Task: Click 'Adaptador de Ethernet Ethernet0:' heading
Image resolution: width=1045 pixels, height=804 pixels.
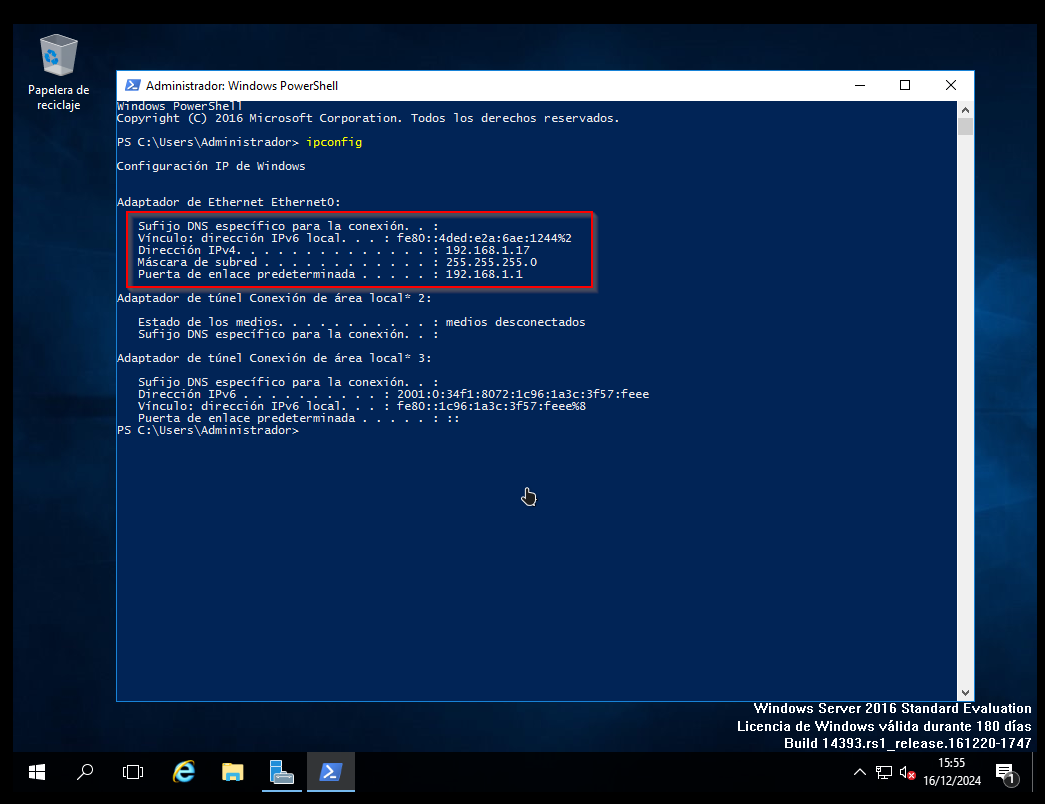Action: coord(229,202)
